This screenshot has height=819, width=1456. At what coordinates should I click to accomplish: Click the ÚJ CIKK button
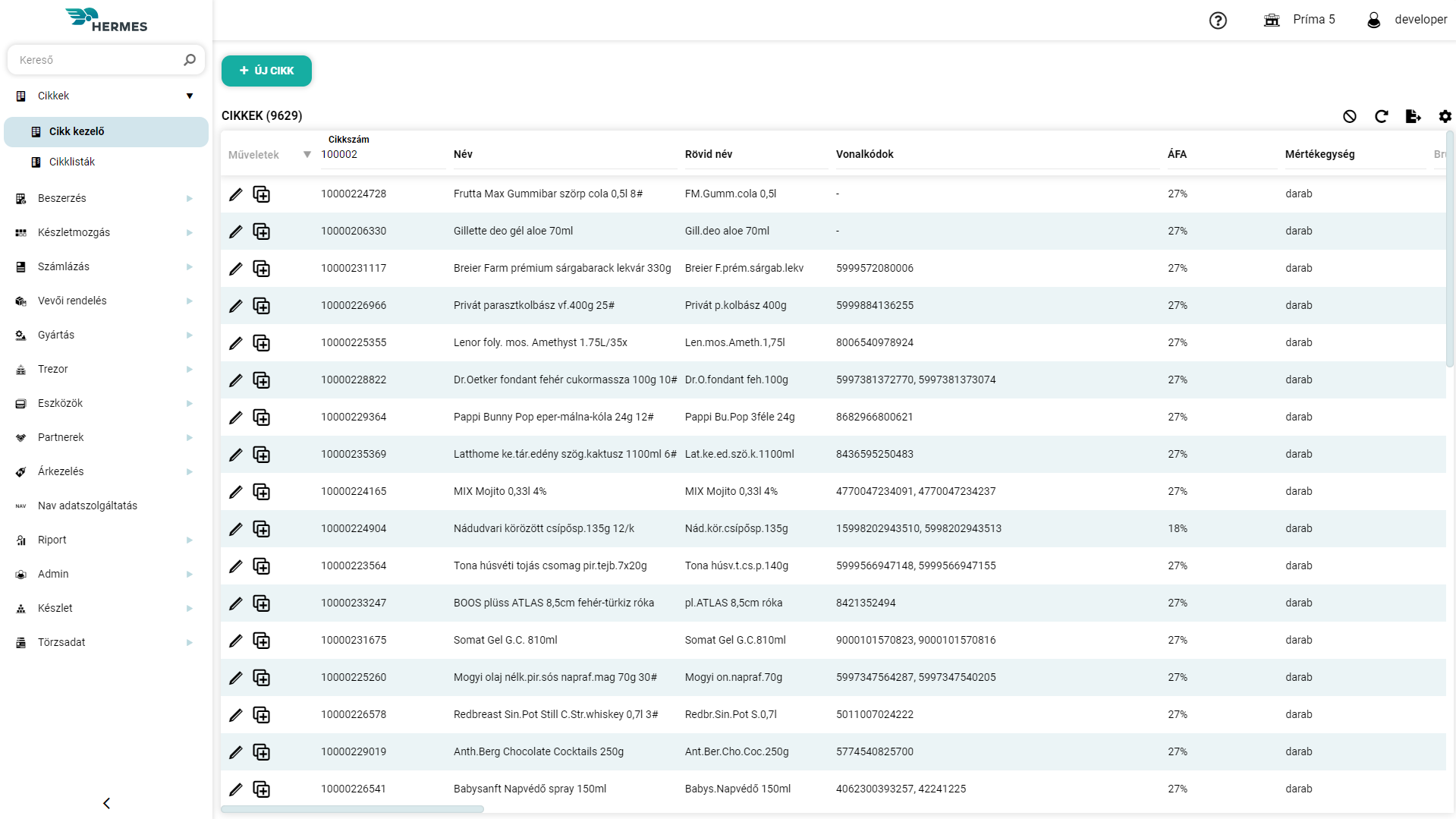266,71
